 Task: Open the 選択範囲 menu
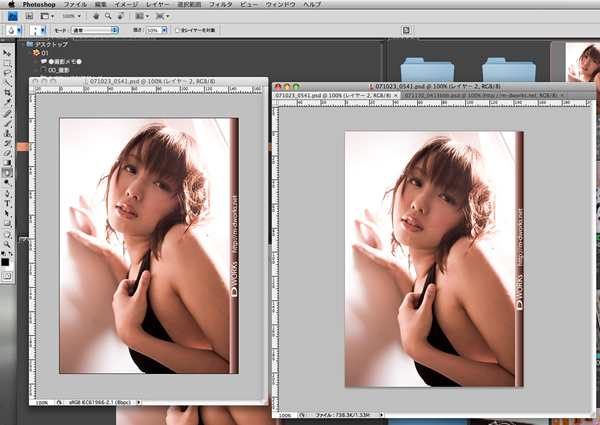[189, 5]
